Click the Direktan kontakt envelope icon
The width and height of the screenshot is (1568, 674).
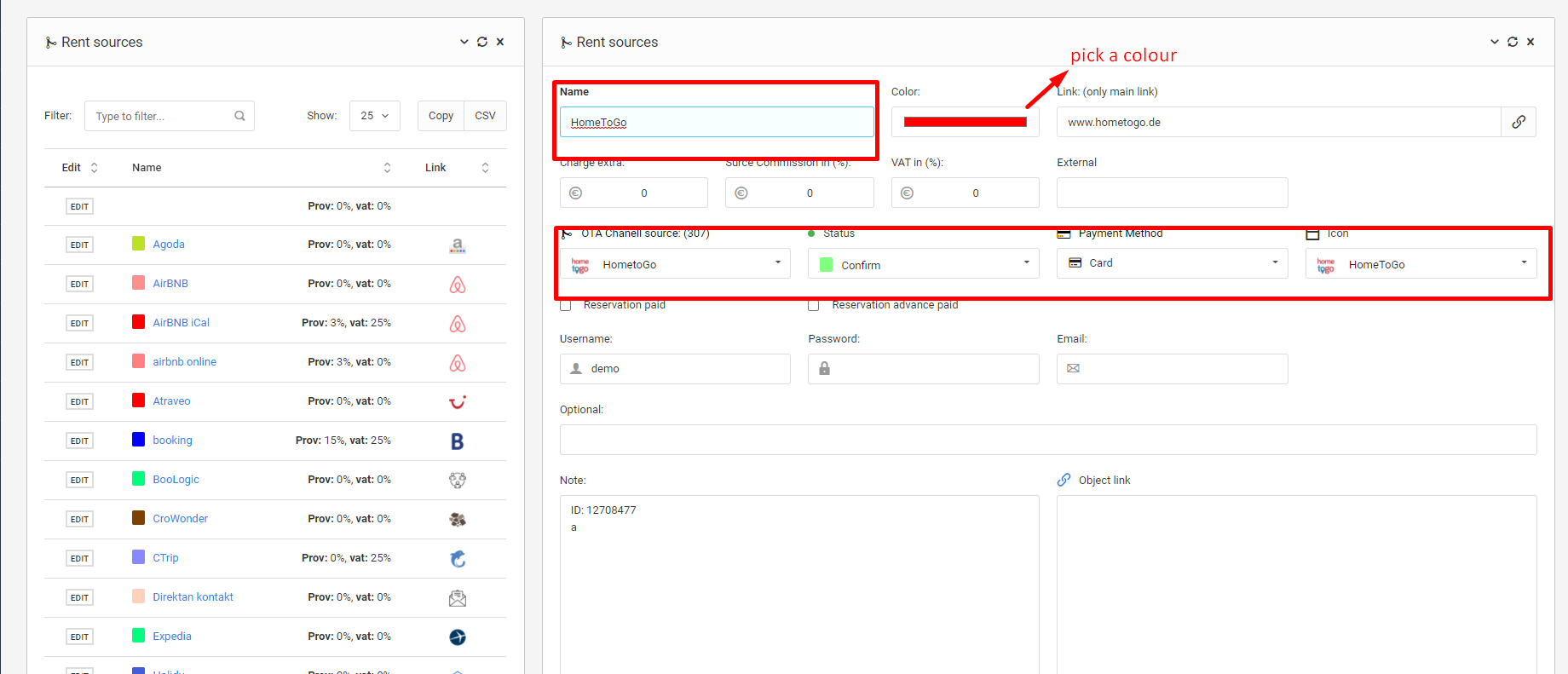pos(458,598)
